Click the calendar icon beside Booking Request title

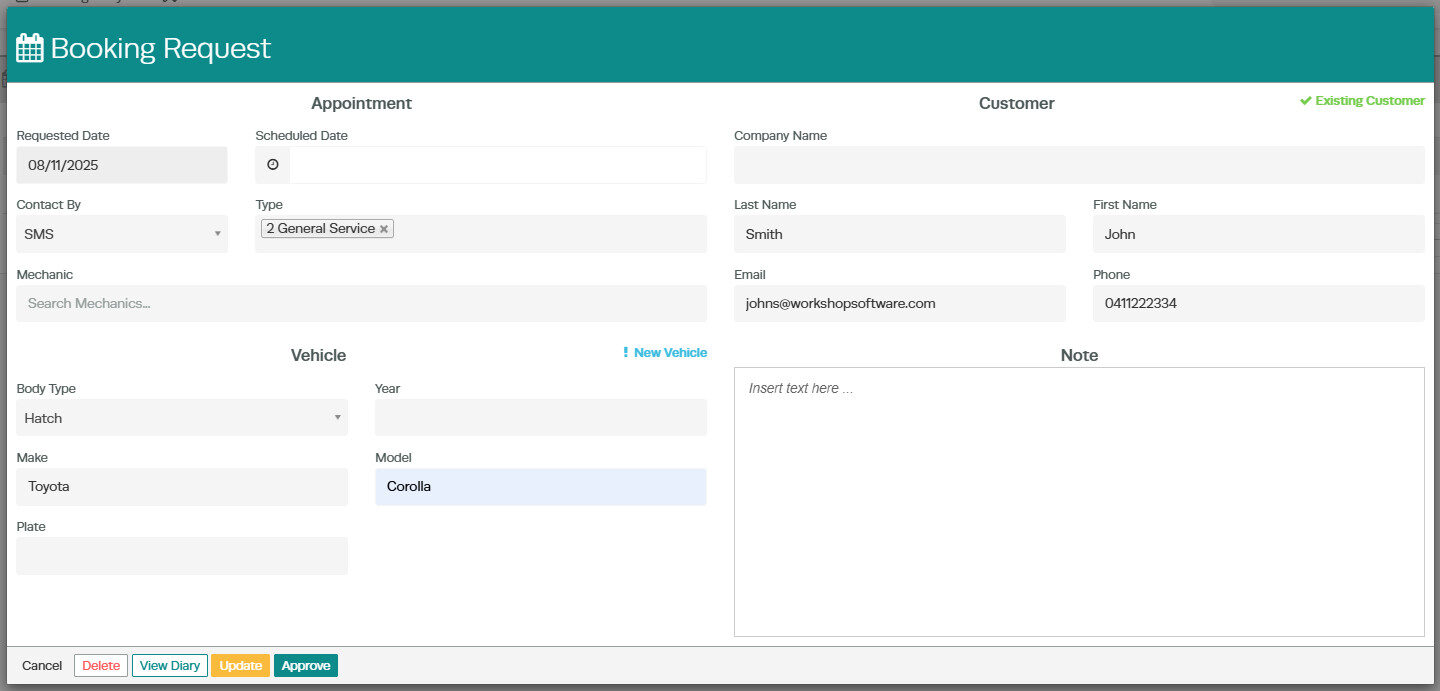[x=30, y=48]
